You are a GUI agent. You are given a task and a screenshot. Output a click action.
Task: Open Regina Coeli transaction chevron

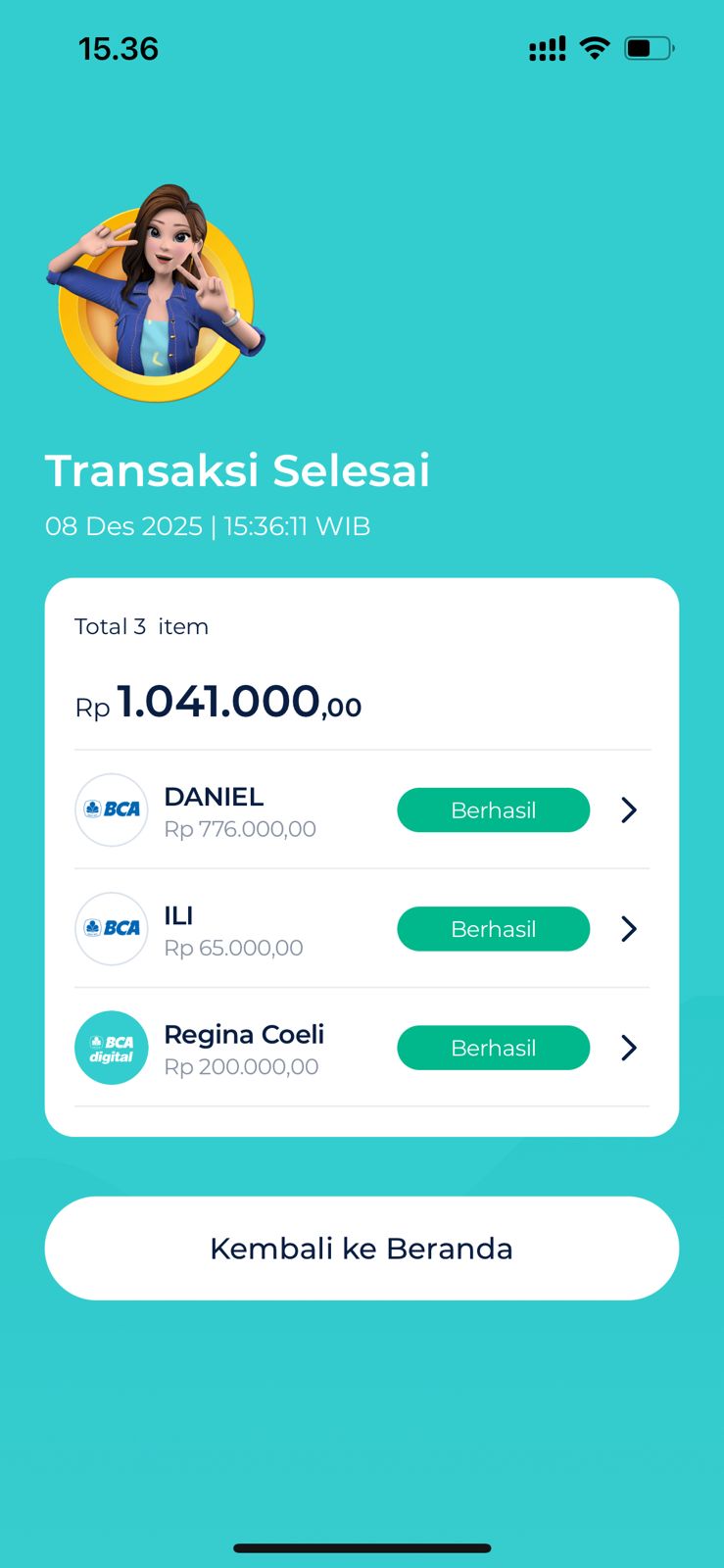tap(629, 1048)
